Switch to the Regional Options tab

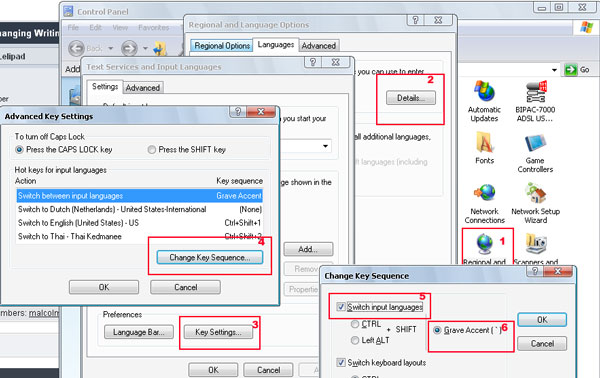(x=222, y=46)
